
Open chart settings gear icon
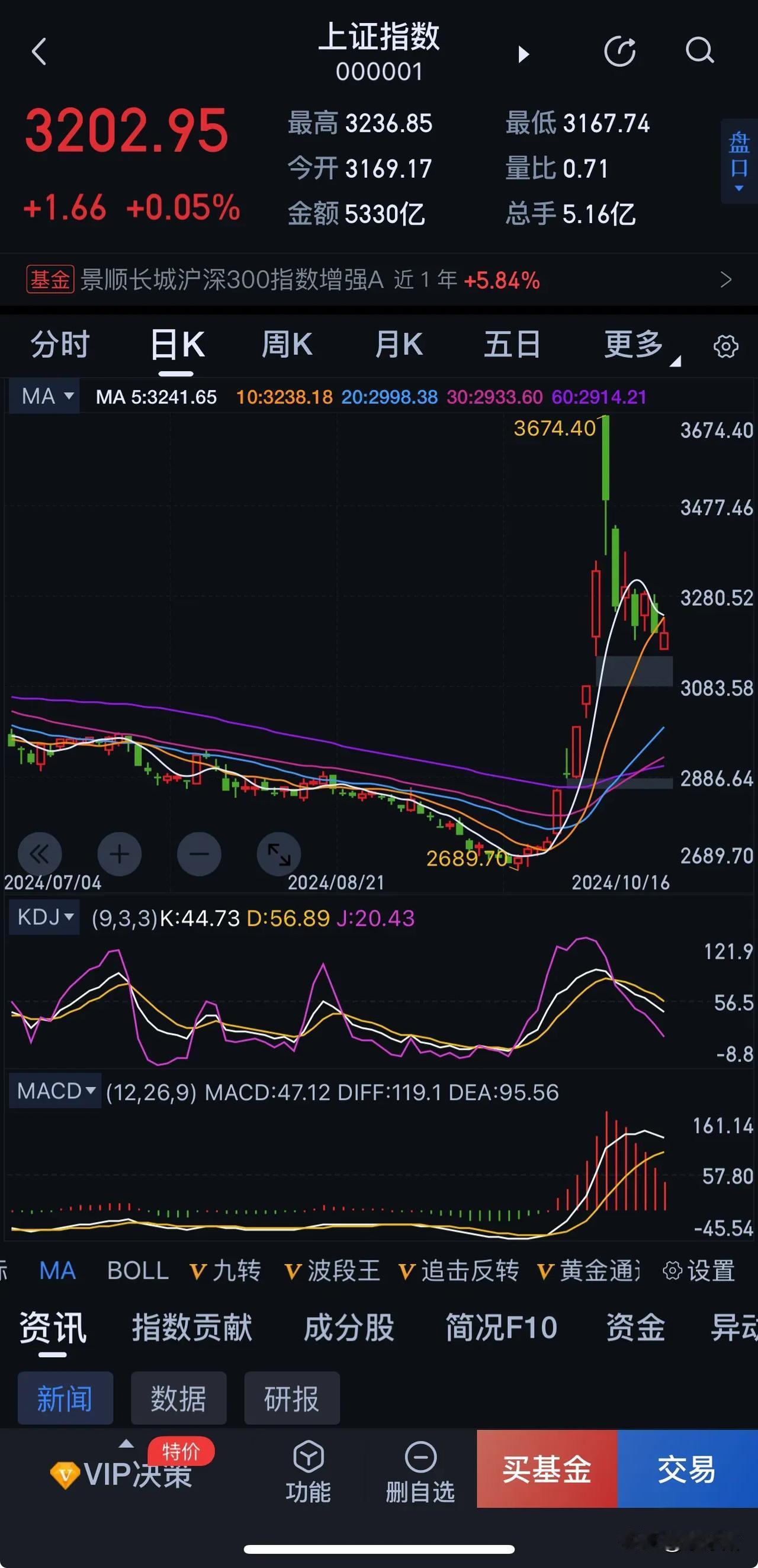pyautogui.click(x=725, y=346)
